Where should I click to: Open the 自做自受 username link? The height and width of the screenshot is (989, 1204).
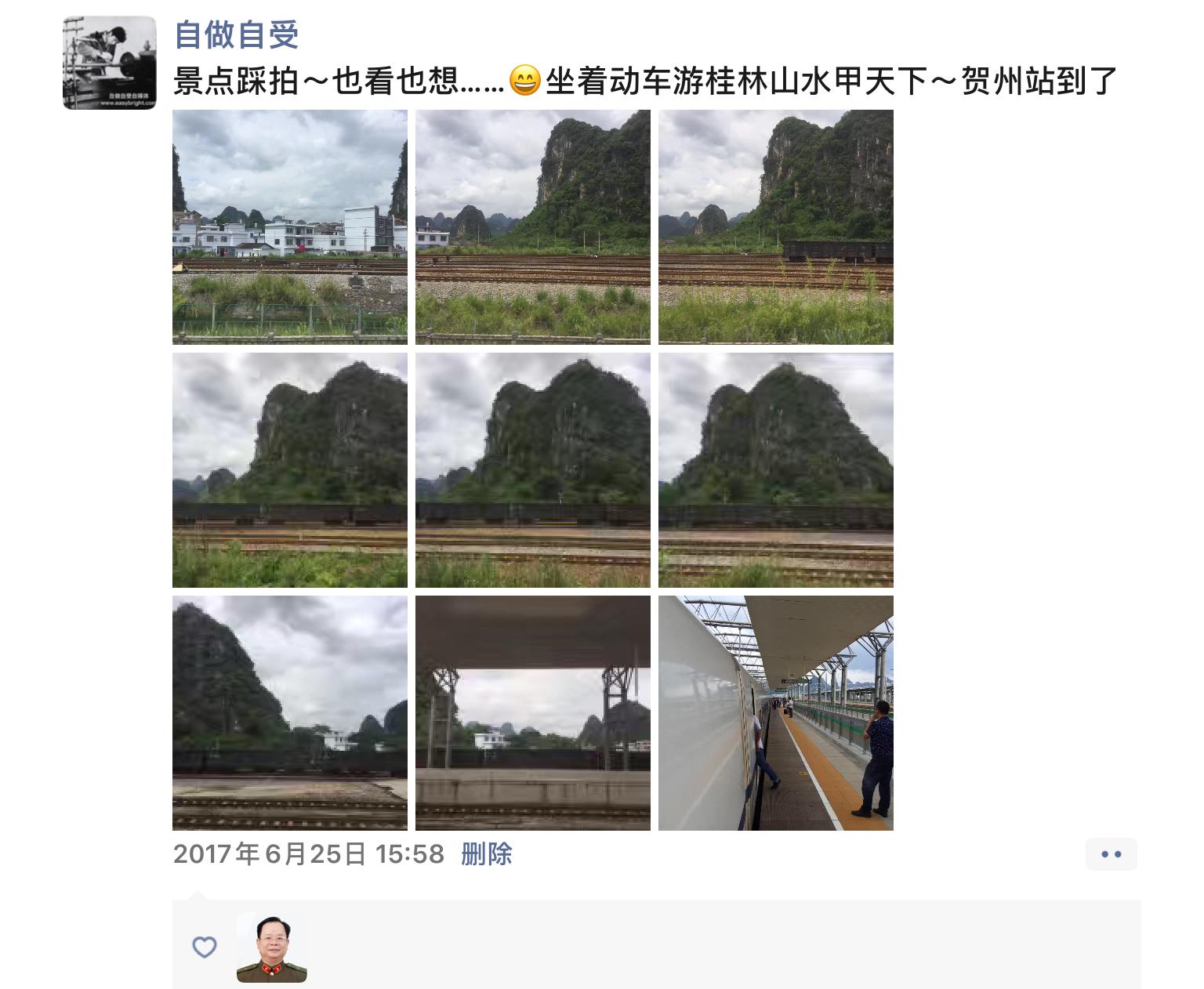pyautogui.click(x=236, y=34)
